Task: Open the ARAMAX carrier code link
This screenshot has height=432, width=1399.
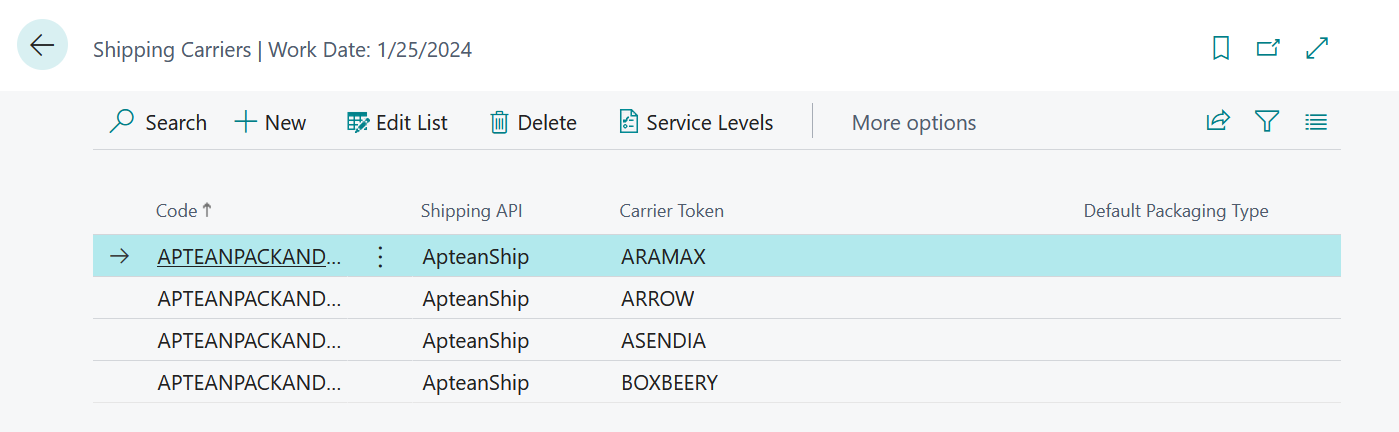Action: pos(242,257)
